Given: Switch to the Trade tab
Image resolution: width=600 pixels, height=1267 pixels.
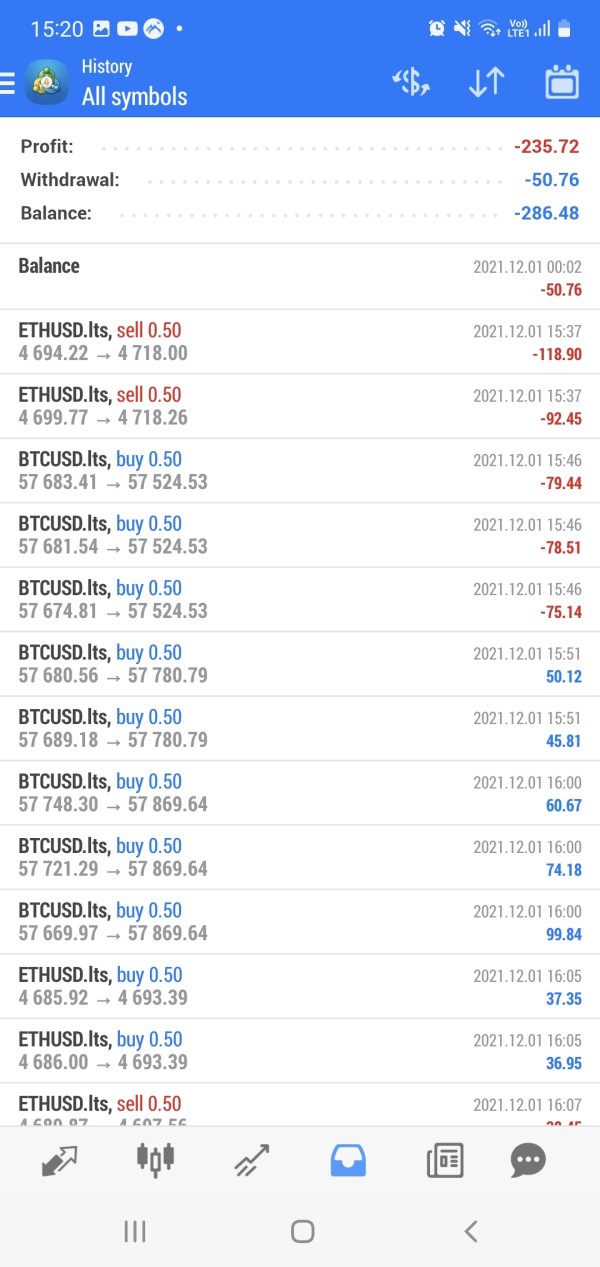Looking at the screenshot, I should pos(251,1160).
